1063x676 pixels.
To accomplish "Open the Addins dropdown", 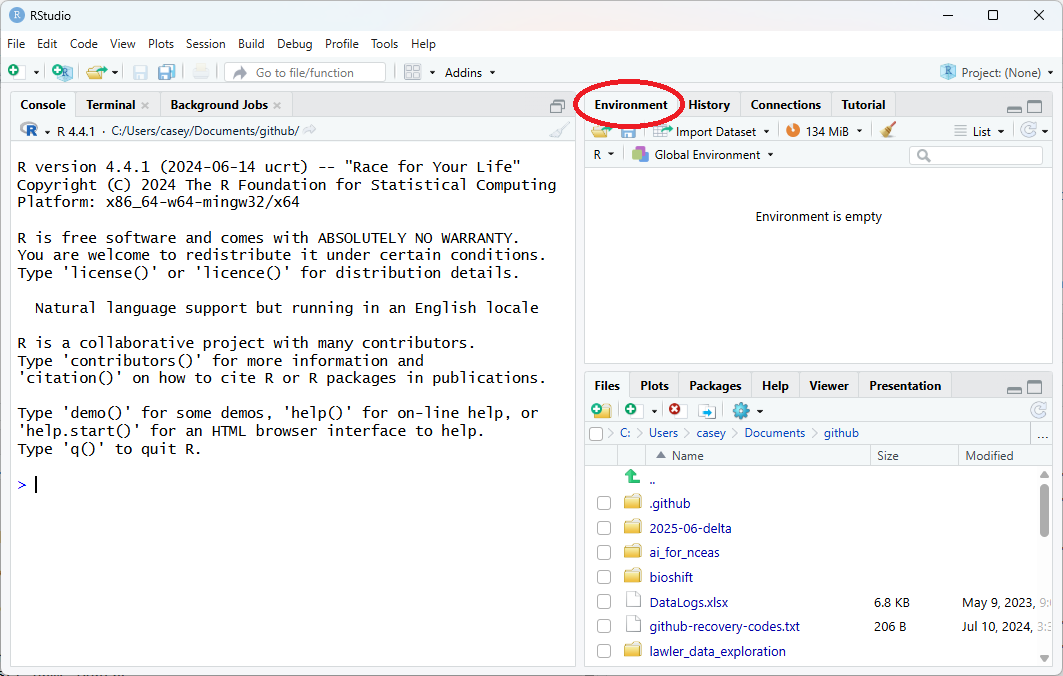I will coord(470,72).
